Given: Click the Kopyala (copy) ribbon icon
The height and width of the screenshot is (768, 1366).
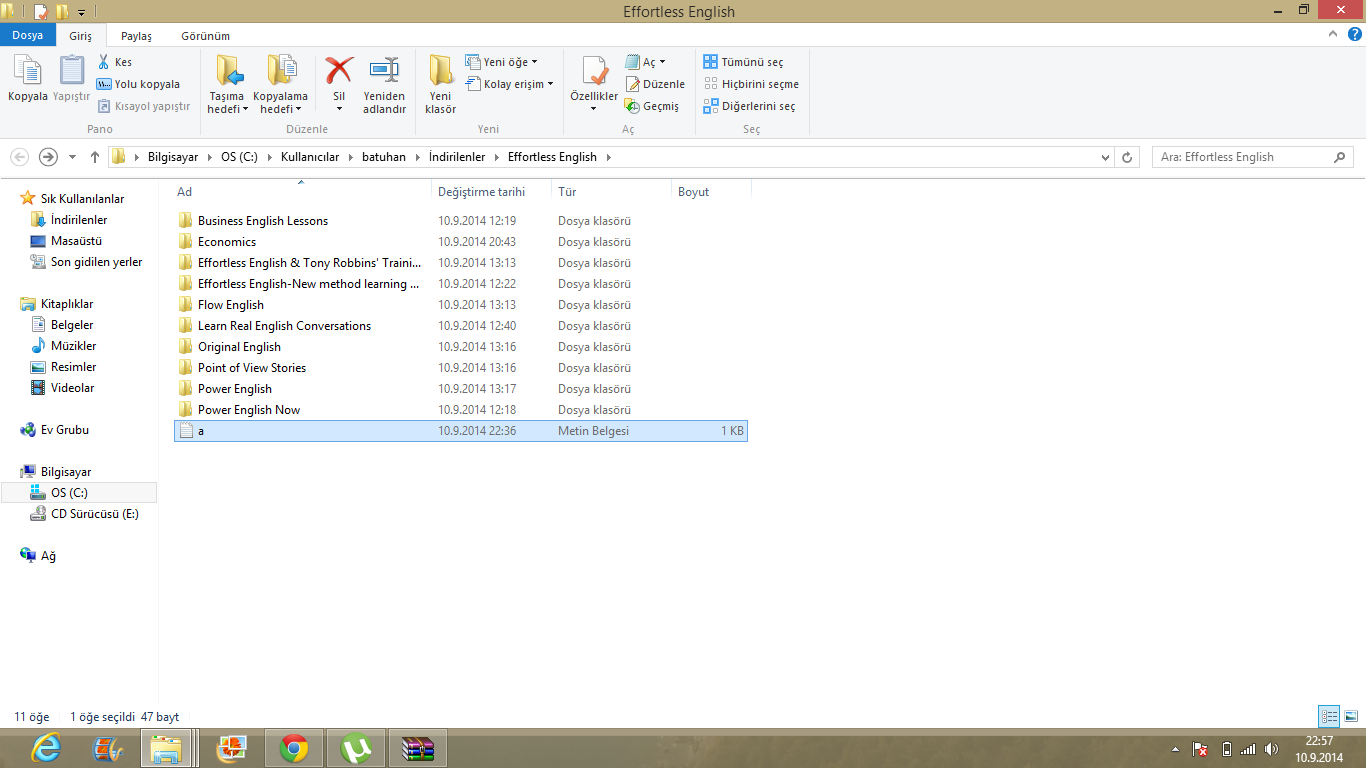Looking at the screenshot, I should coord(27,72).
